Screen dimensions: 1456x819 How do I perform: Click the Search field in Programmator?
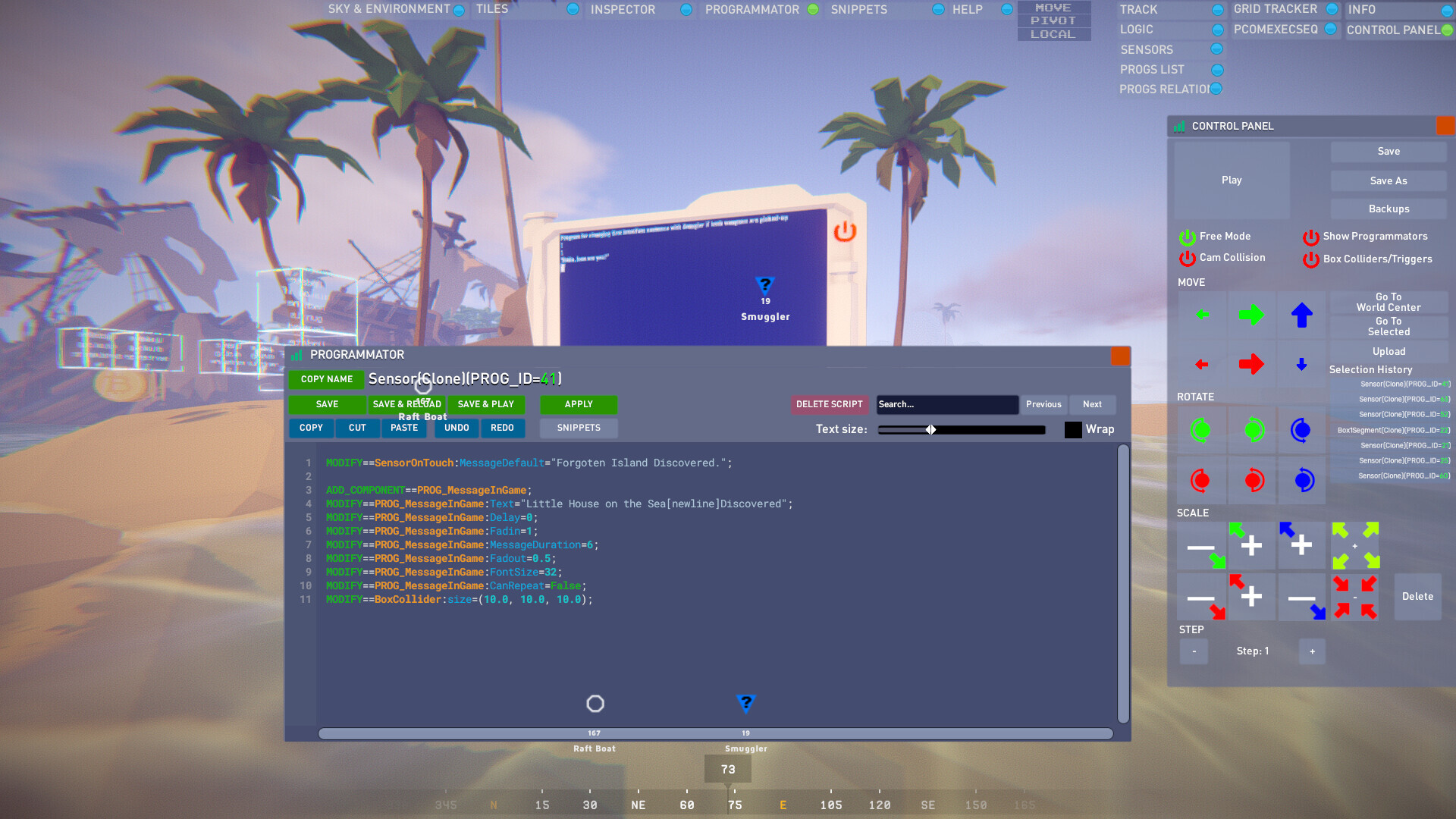946,404
